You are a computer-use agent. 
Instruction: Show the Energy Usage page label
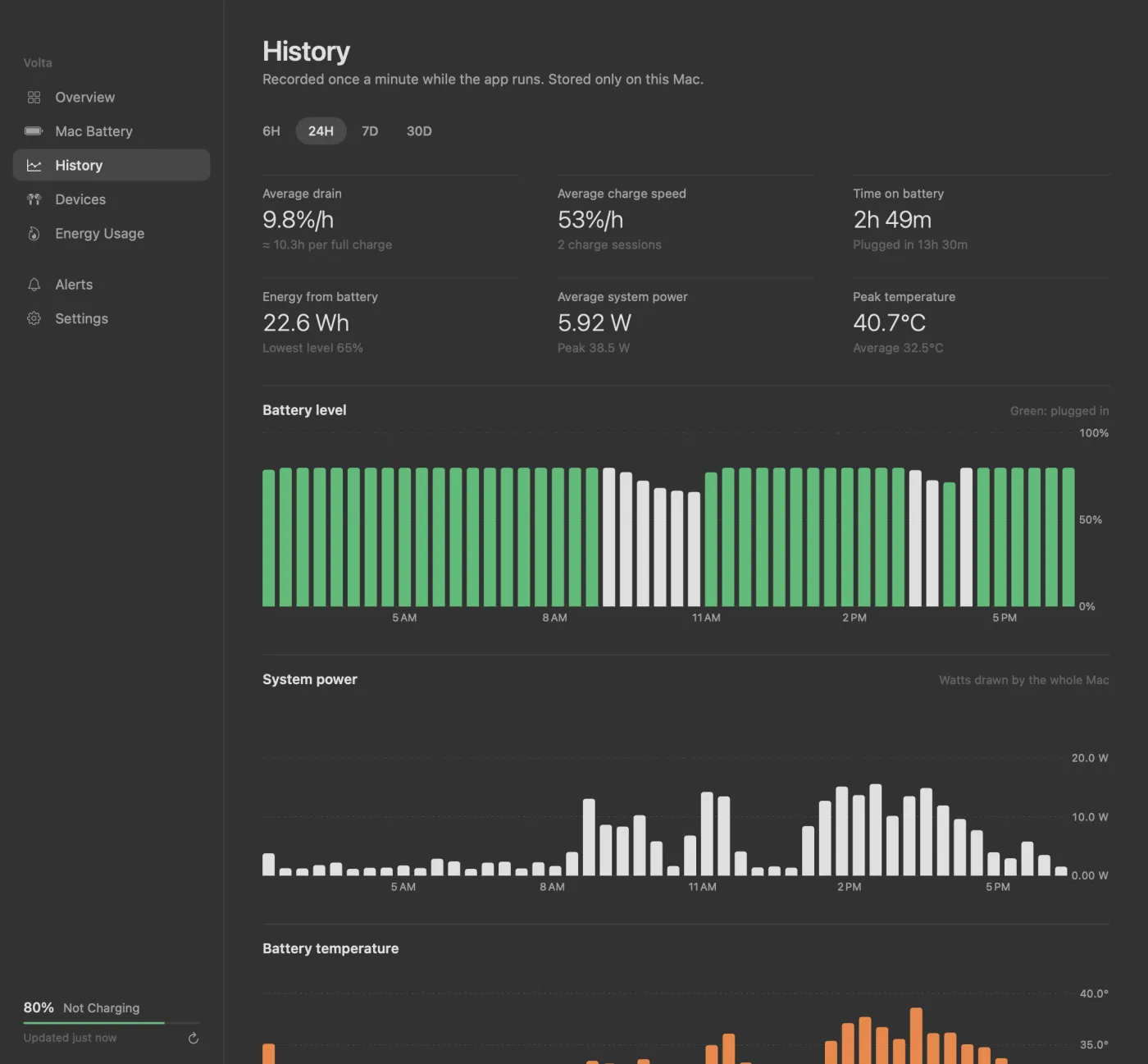click(x=100, y=234)
